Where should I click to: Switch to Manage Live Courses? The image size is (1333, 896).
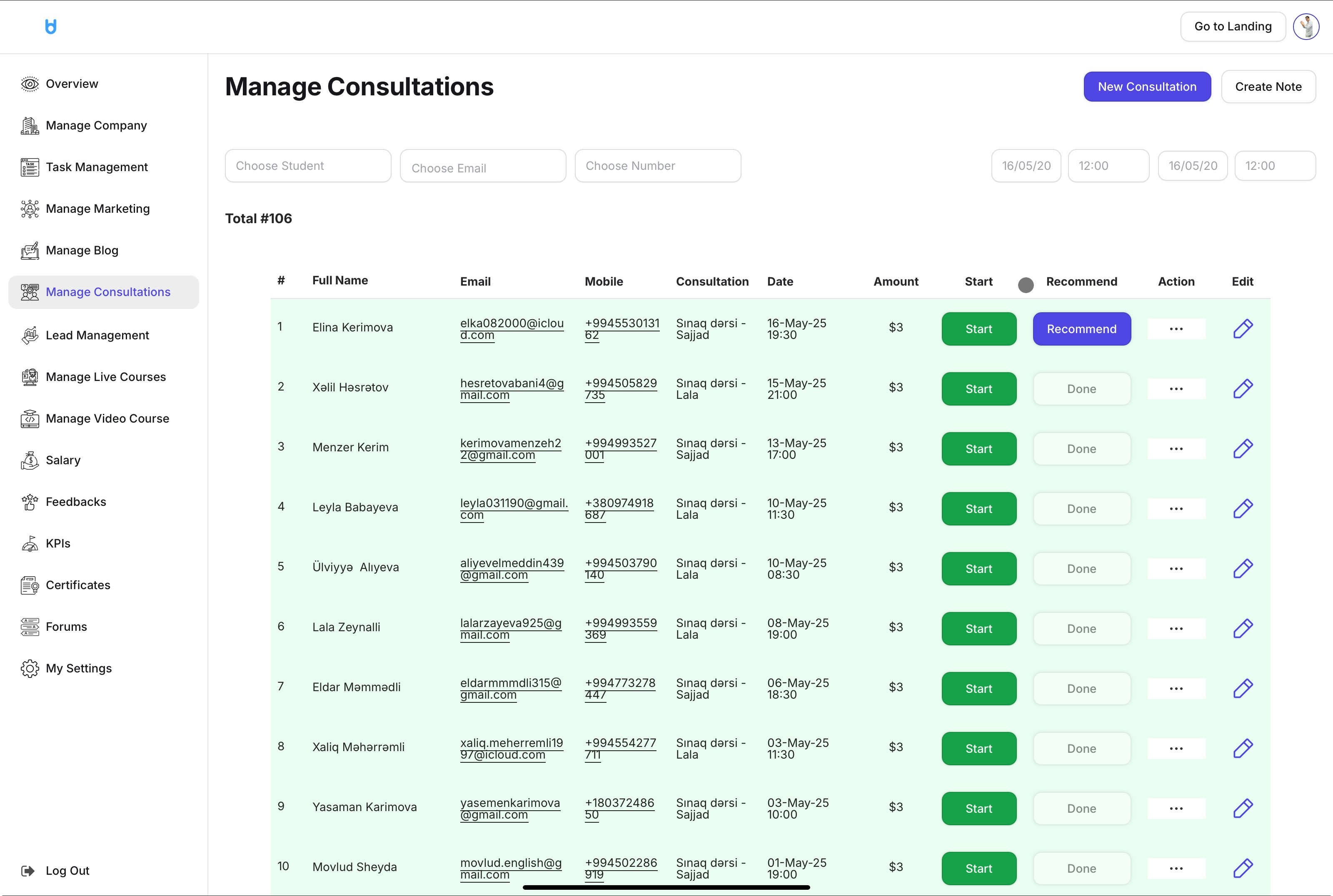105,377
